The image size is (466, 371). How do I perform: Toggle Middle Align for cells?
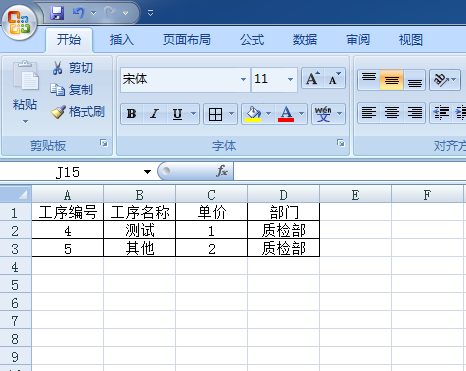(x=391, y=80)
